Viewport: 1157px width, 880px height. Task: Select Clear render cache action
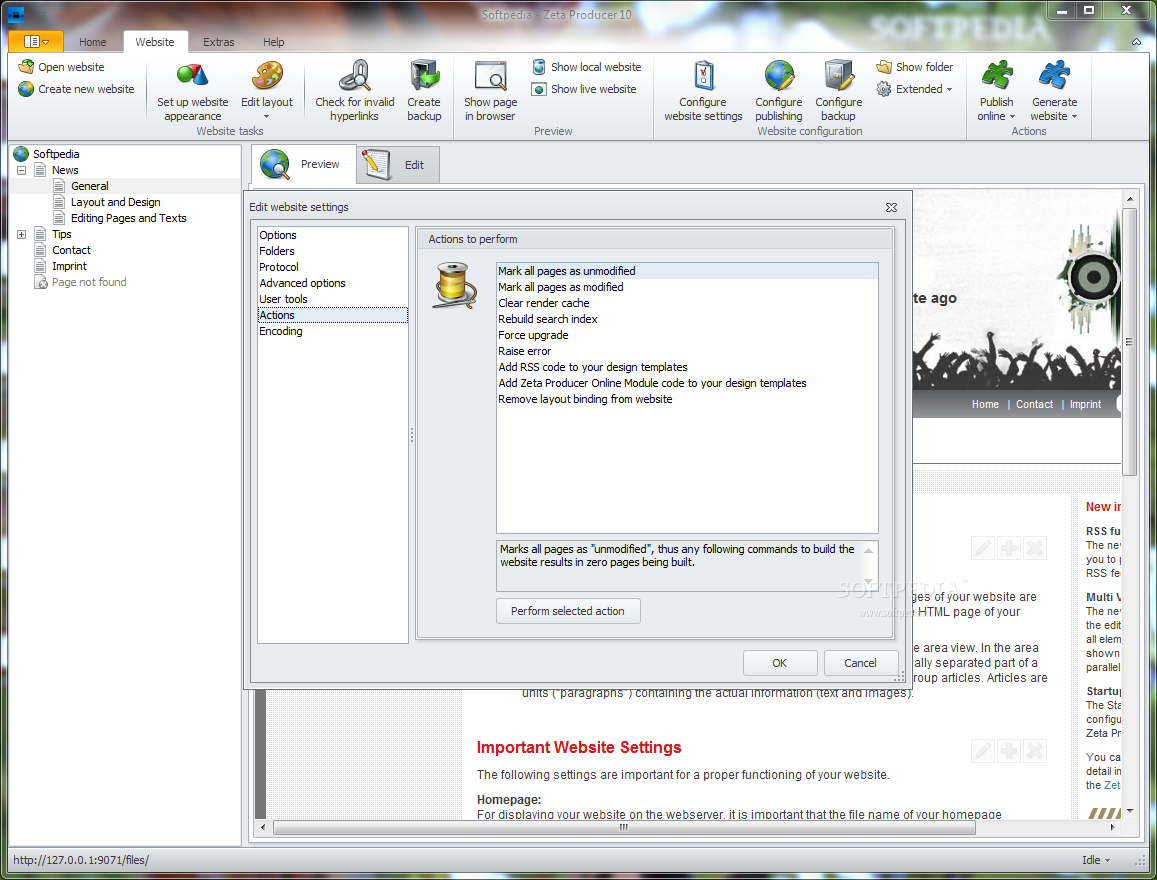687,303
